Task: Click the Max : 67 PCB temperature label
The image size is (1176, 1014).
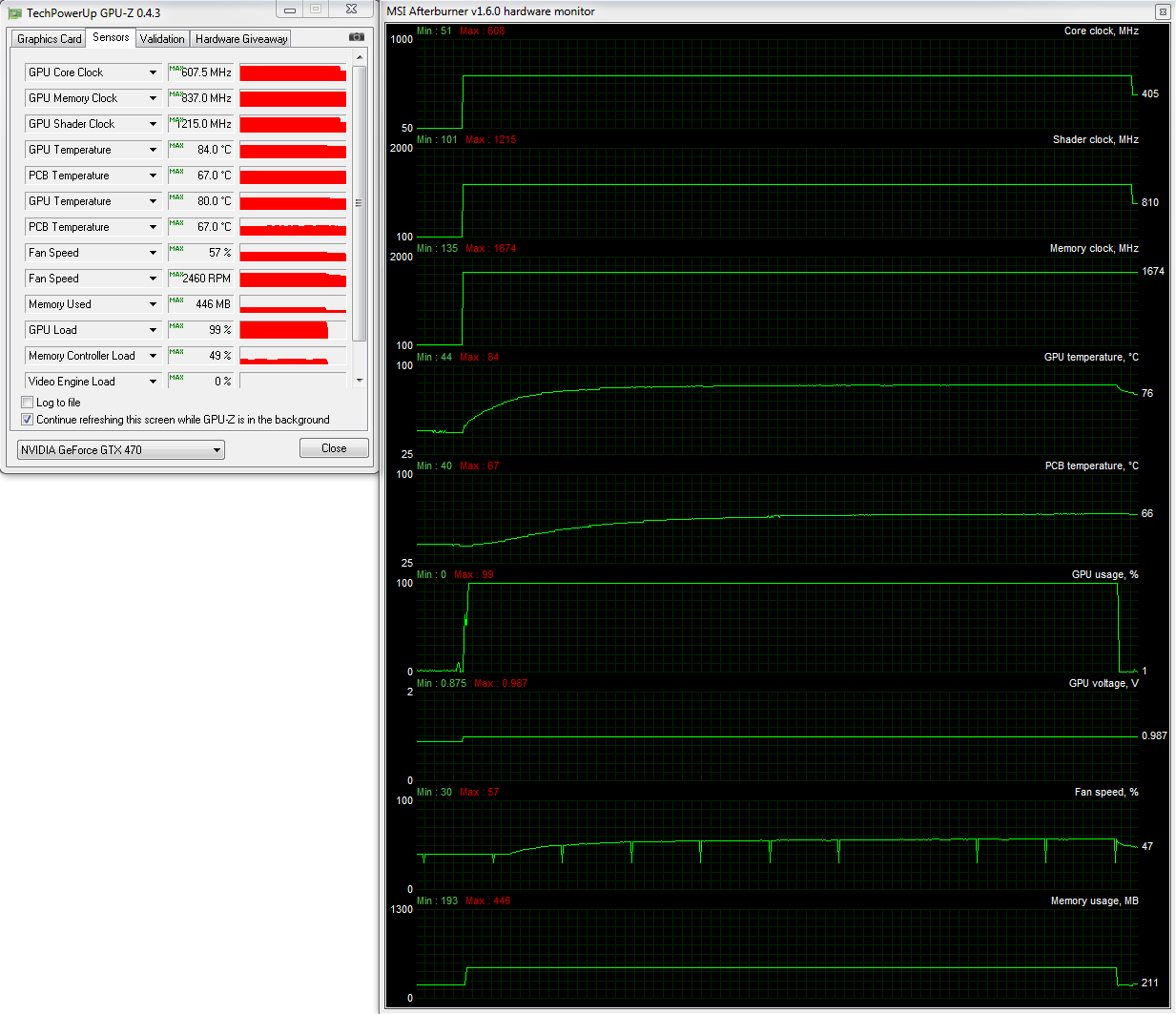Action: coord(480,466)
